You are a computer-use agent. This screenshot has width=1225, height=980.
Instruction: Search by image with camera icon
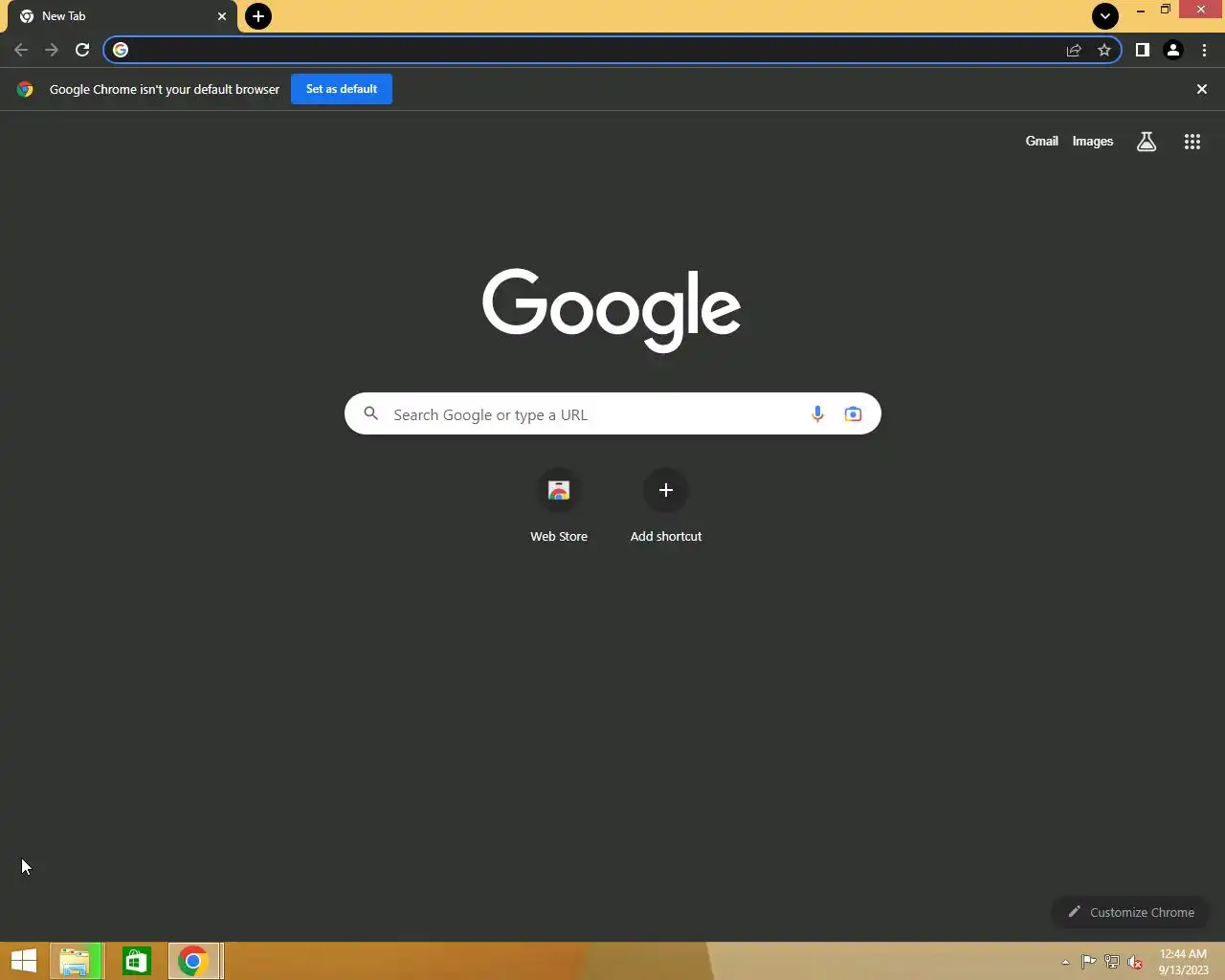coord(853,413)
